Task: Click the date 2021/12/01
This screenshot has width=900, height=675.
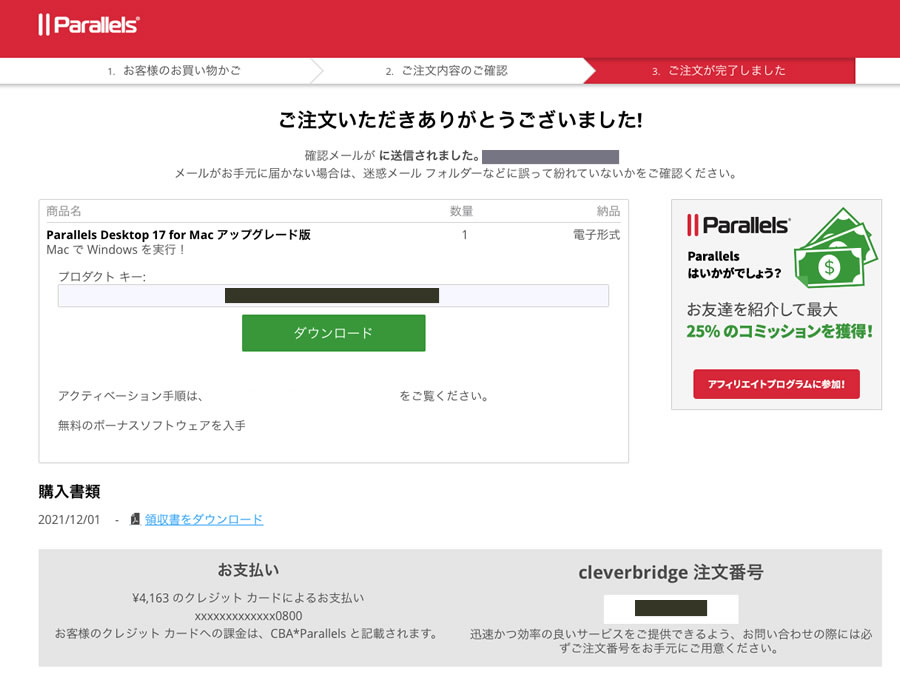Action: pyautogui.click(x=69, y=519)
